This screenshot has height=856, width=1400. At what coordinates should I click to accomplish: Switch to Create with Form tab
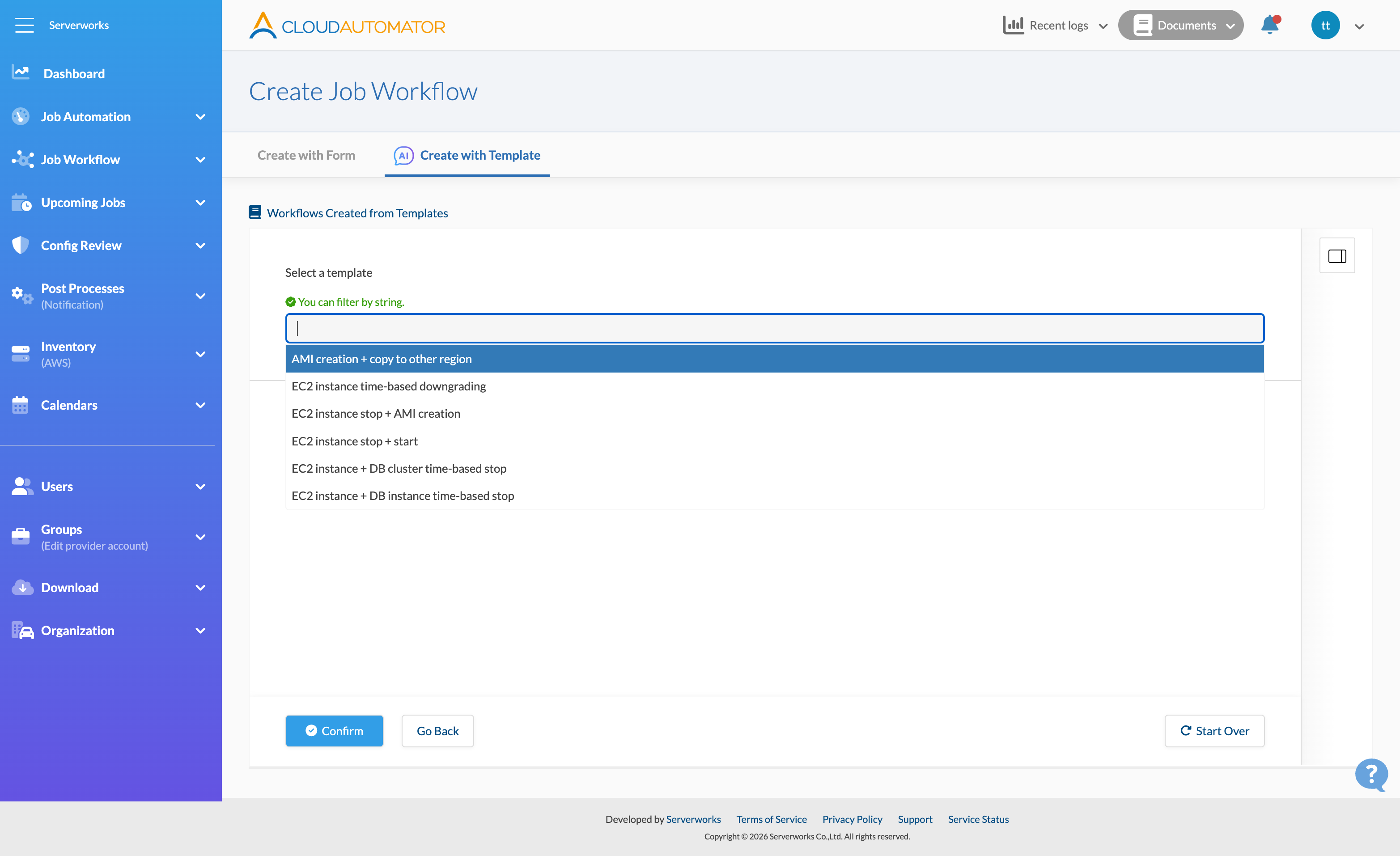tap(306, 155)
